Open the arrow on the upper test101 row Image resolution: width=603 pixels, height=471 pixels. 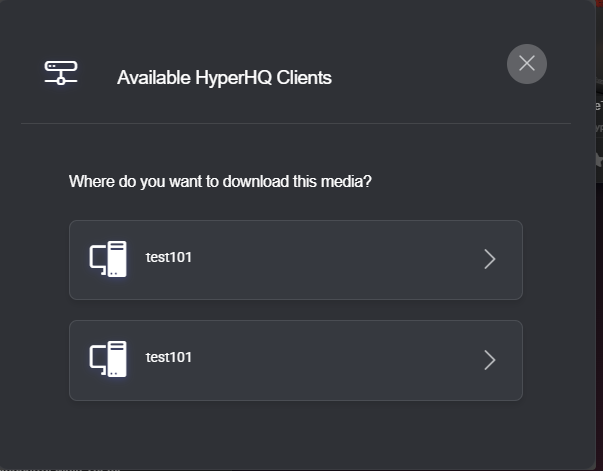[x=489, y=260]
